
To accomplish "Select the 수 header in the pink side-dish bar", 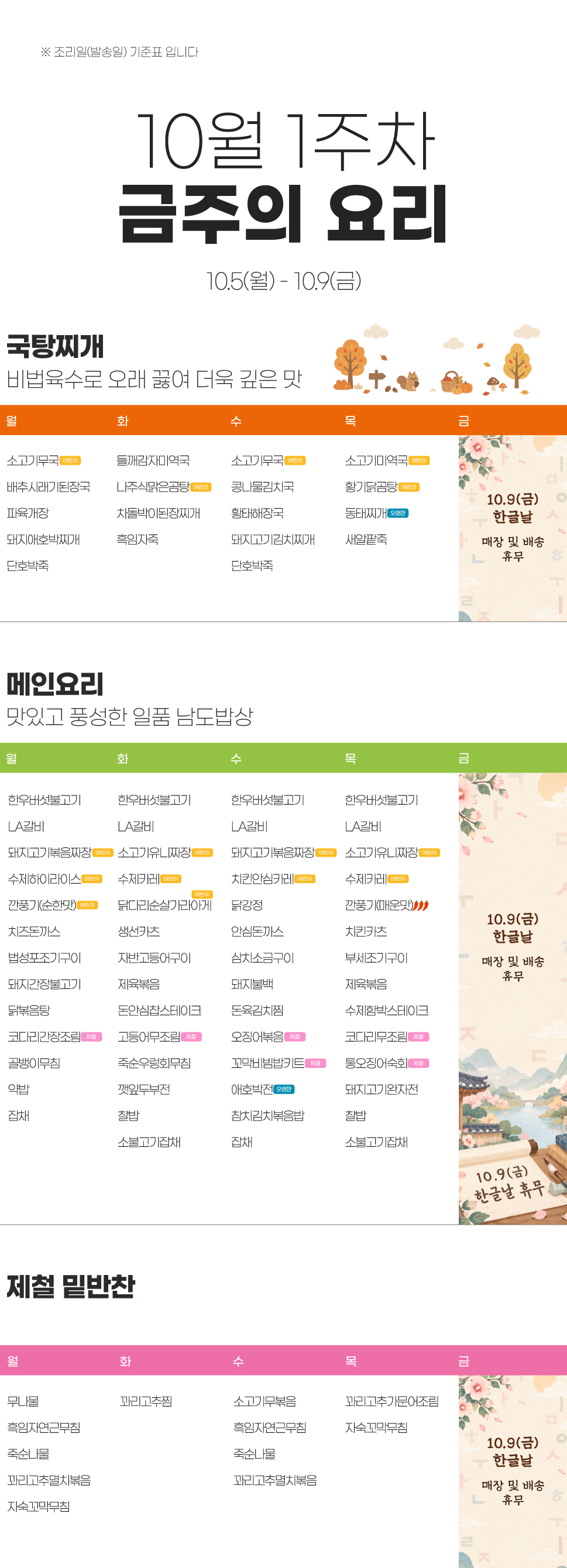I will 238,1361.
